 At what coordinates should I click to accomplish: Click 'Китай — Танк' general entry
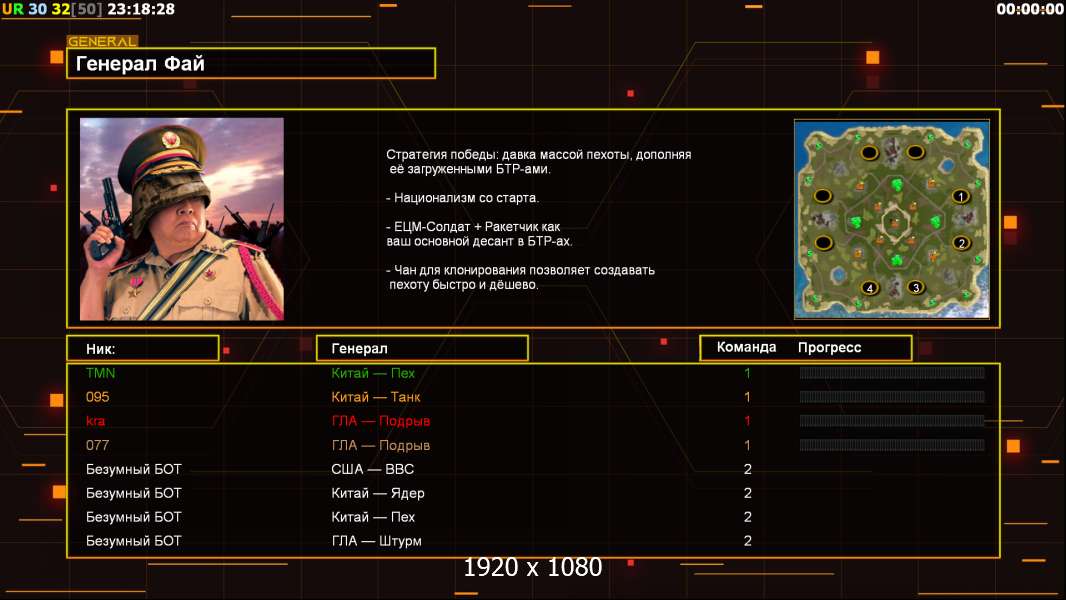point(375,397)
